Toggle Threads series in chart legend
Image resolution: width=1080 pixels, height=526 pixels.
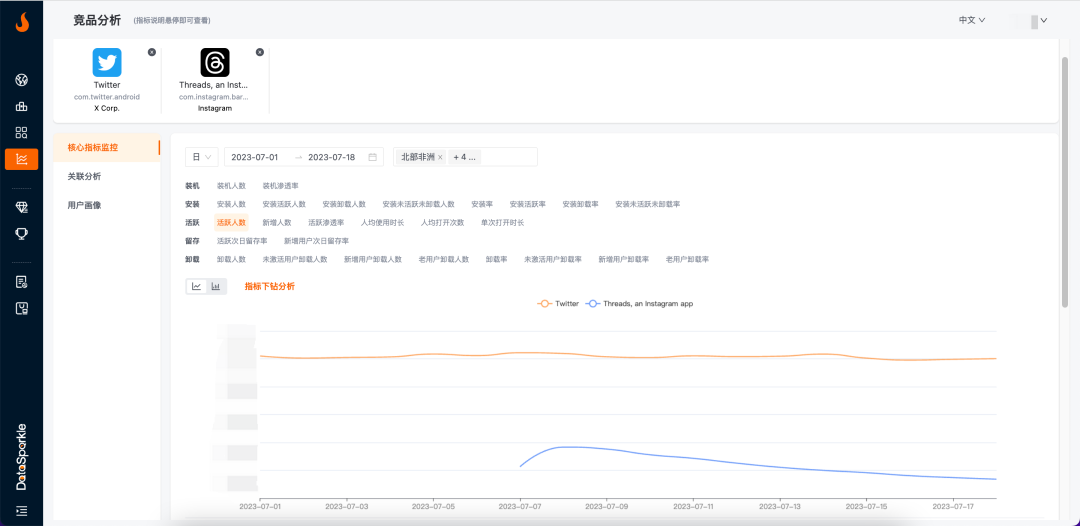(x=640, y=303)
